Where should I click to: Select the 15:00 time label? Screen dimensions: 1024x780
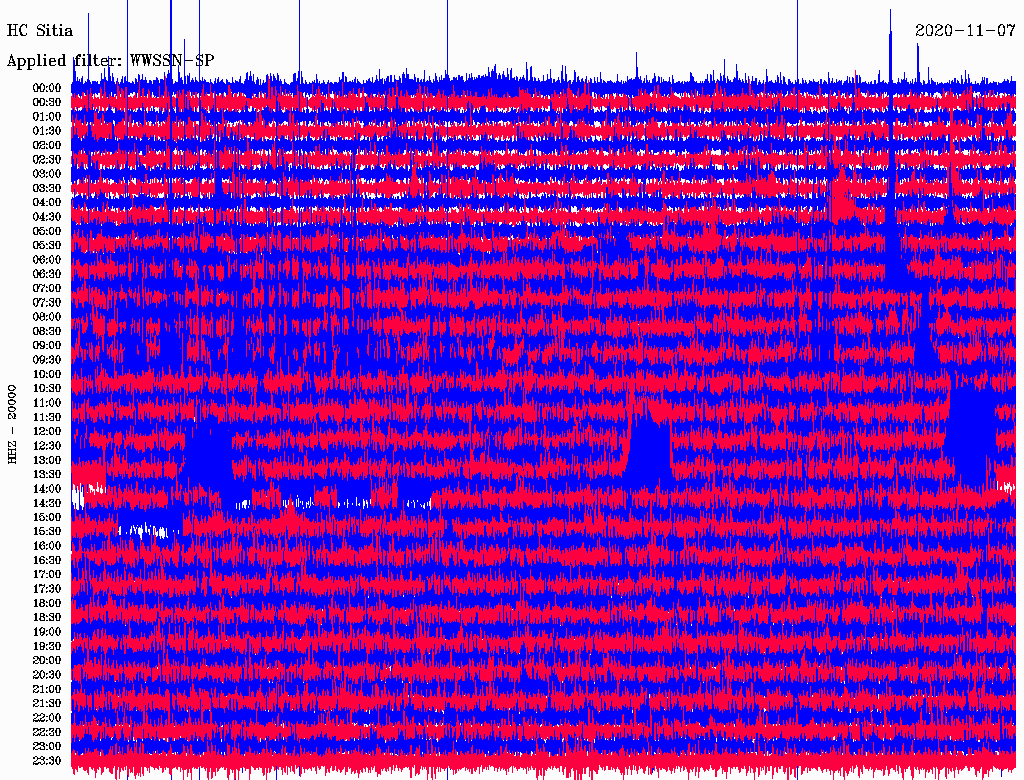47,517
